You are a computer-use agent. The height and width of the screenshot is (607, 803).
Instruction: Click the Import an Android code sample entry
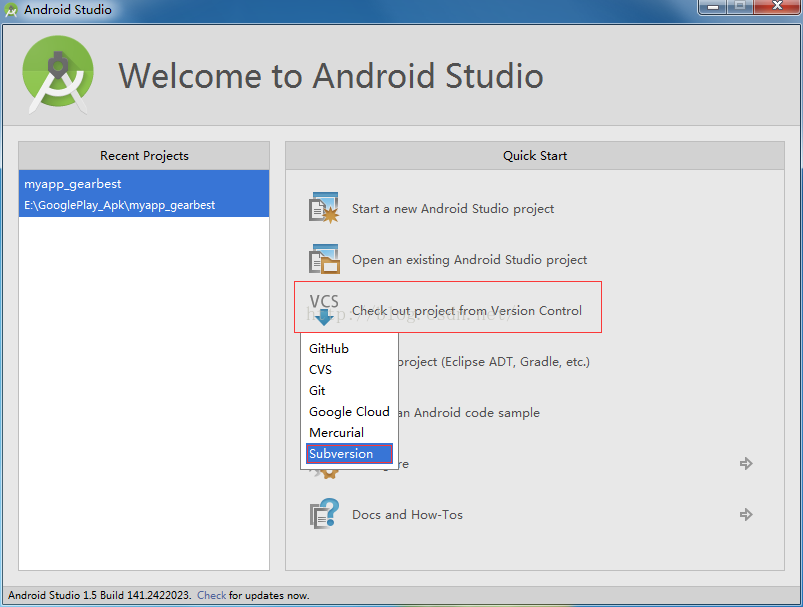coord(469,413)
